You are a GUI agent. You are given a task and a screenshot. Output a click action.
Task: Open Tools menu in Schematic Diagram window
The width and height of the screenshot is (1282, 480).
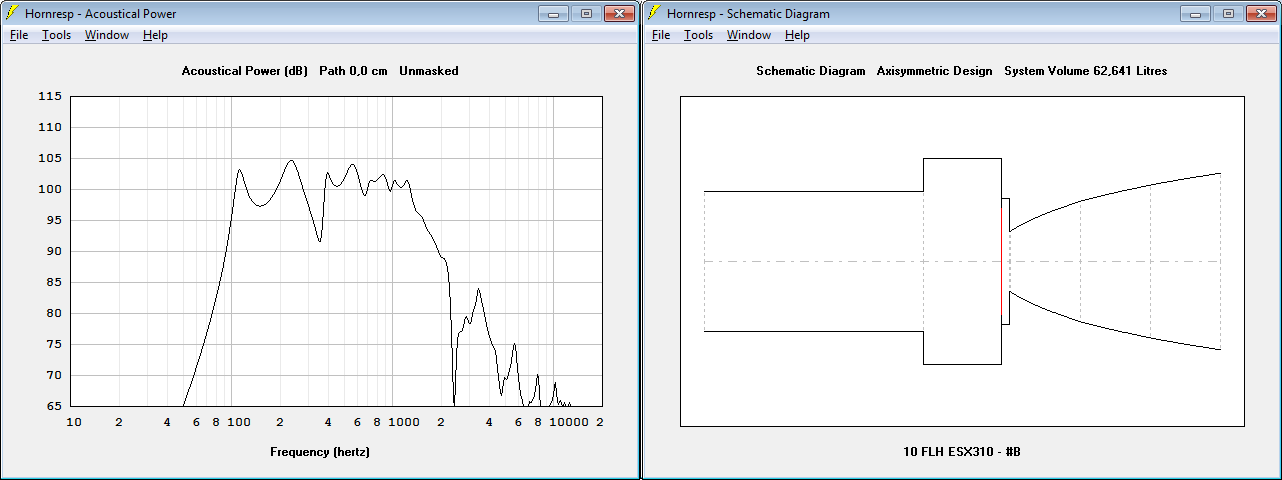pyautogui.click(x=698, y=35)
